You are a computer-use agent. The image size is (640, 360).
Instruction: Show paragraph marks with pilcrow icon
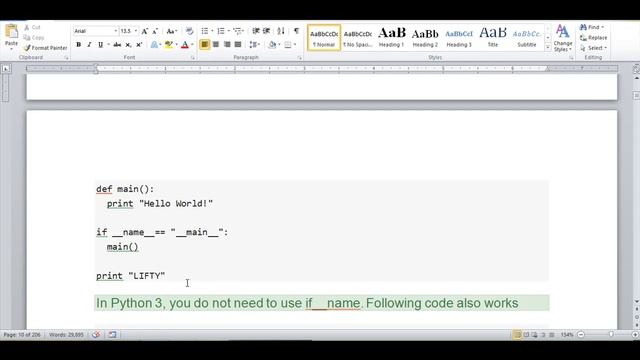[x=296, y=31]
